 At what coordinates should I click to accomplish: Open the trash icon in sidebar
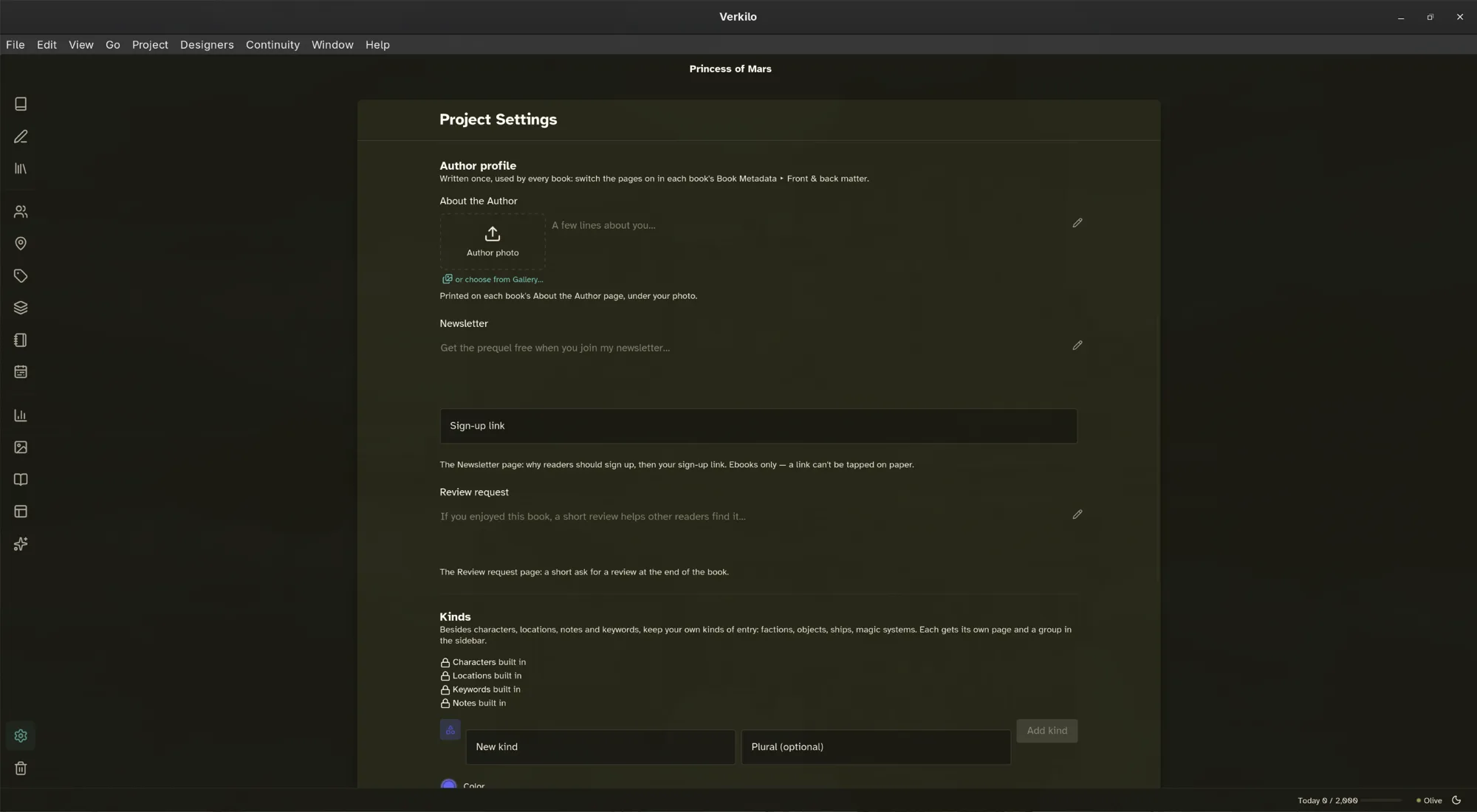(21, 768)
